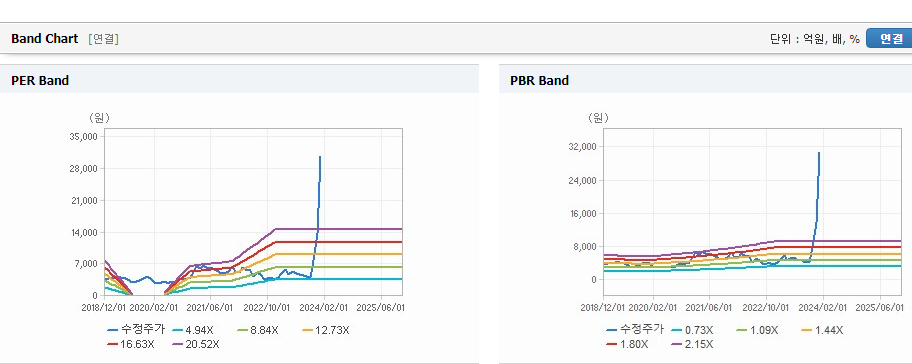Toggle 1.80X legend entry
Image resolution: width=912 pixels, height=364 pixels.
click(628, 344)
